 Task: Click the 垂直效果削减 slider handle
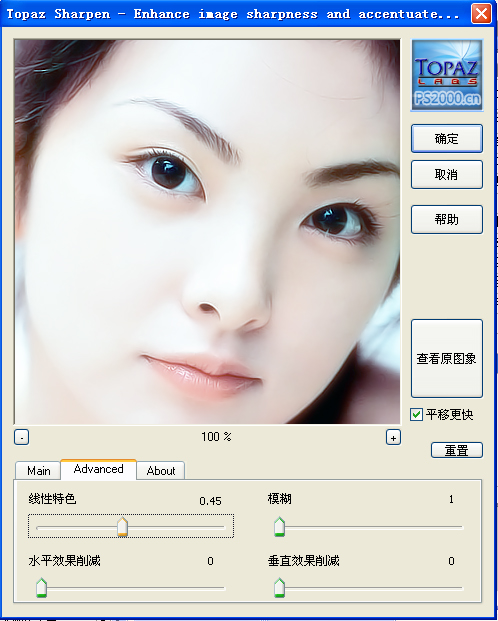279,587
